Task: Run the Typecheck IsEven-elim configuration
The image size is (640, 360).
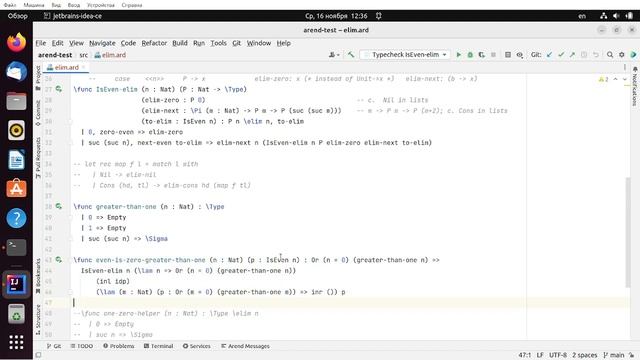Action: coord(458,55)
